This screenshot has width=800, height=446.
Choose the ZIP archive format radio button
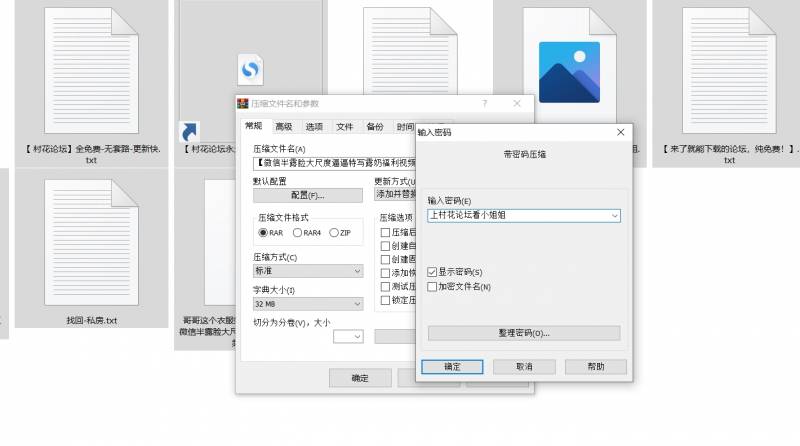[334, 232]
